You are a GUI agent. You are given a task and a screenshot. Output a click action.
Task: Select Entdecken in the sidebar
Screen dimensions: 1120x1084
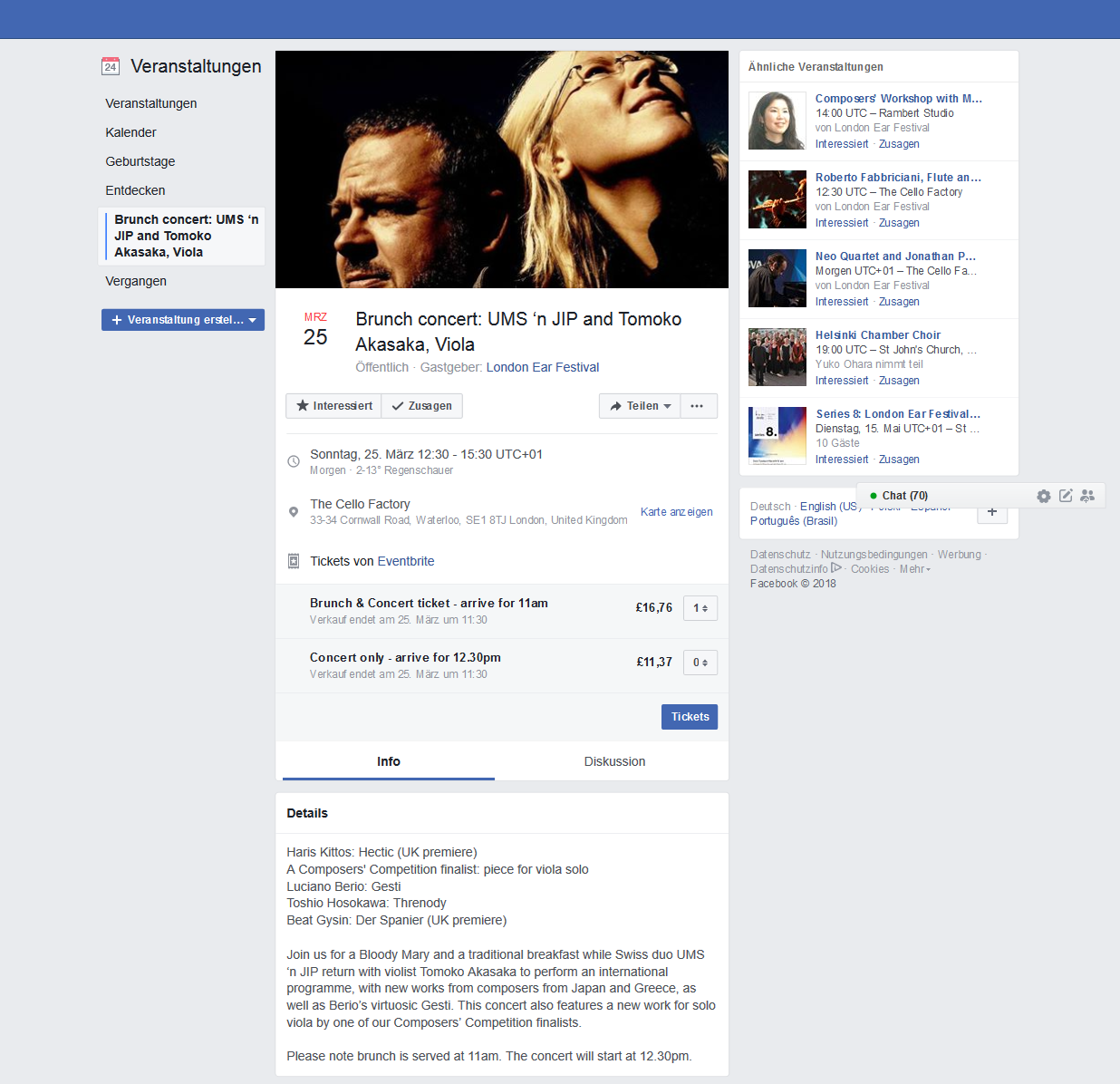135,190
